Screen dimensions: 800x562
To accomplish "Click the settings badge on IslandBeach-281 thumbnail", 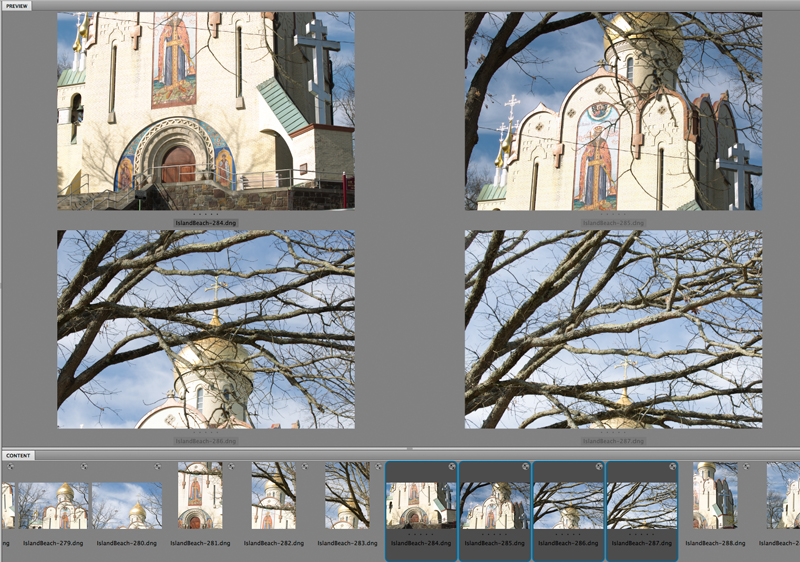I will pos(232,467).
